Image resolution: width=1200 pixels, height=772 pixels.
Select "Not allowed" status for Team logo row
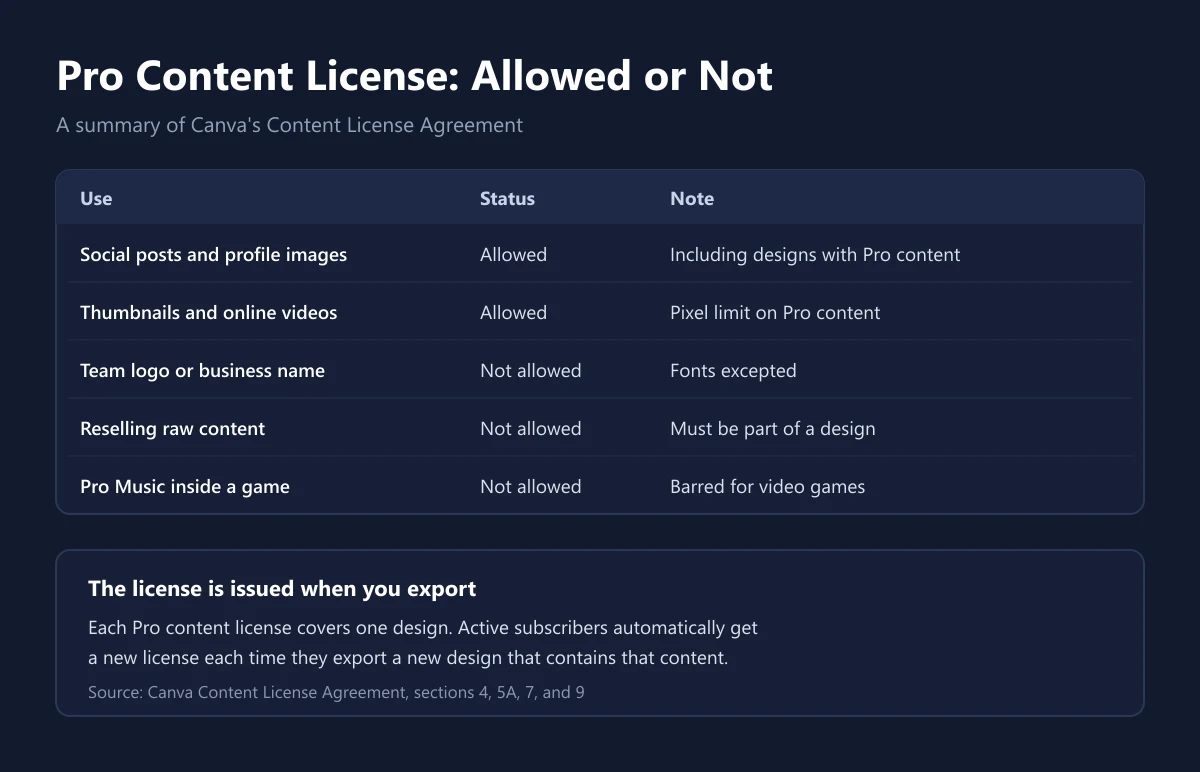pos(530,370)
